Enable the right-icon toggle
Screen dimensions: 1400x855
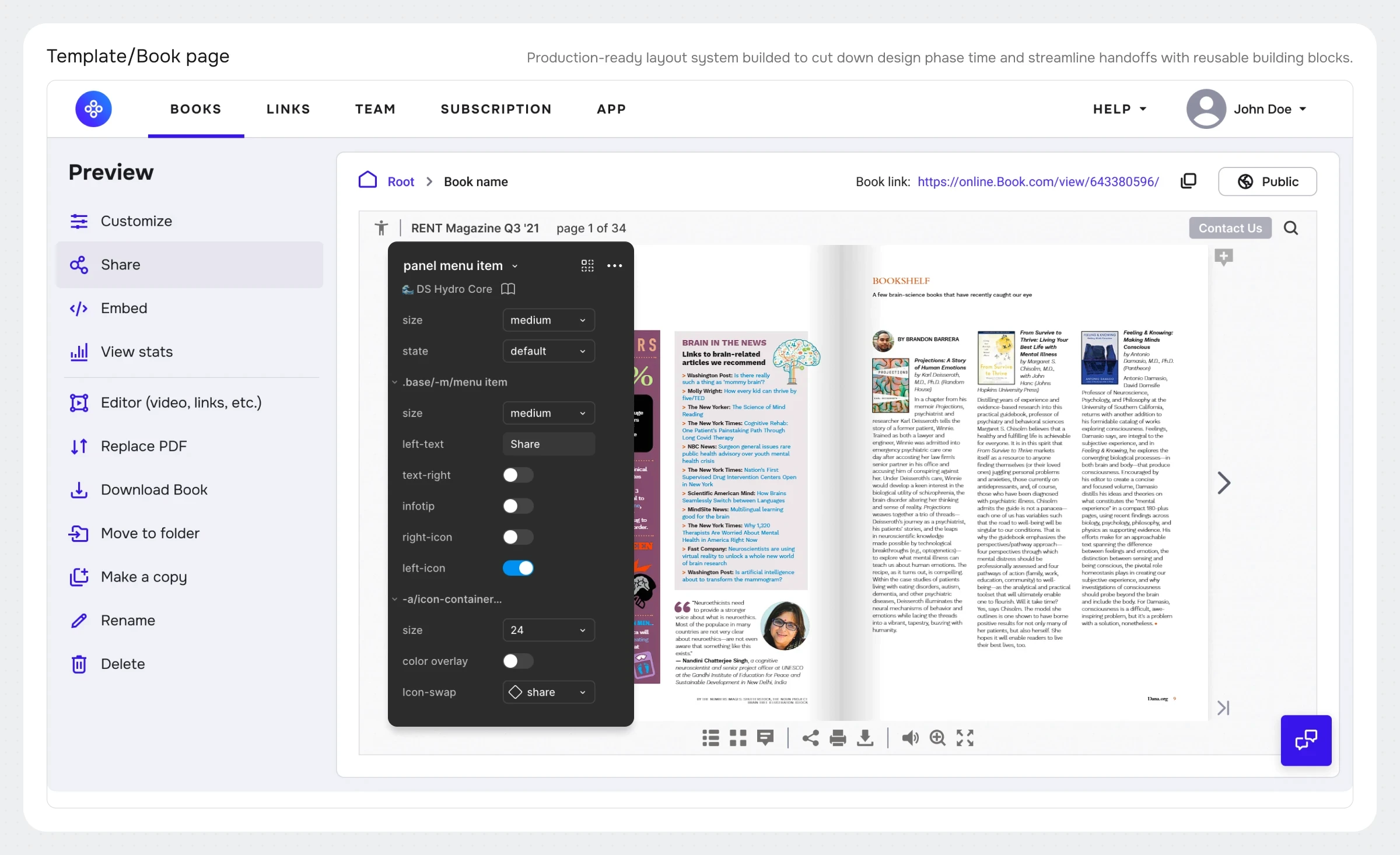518,537
